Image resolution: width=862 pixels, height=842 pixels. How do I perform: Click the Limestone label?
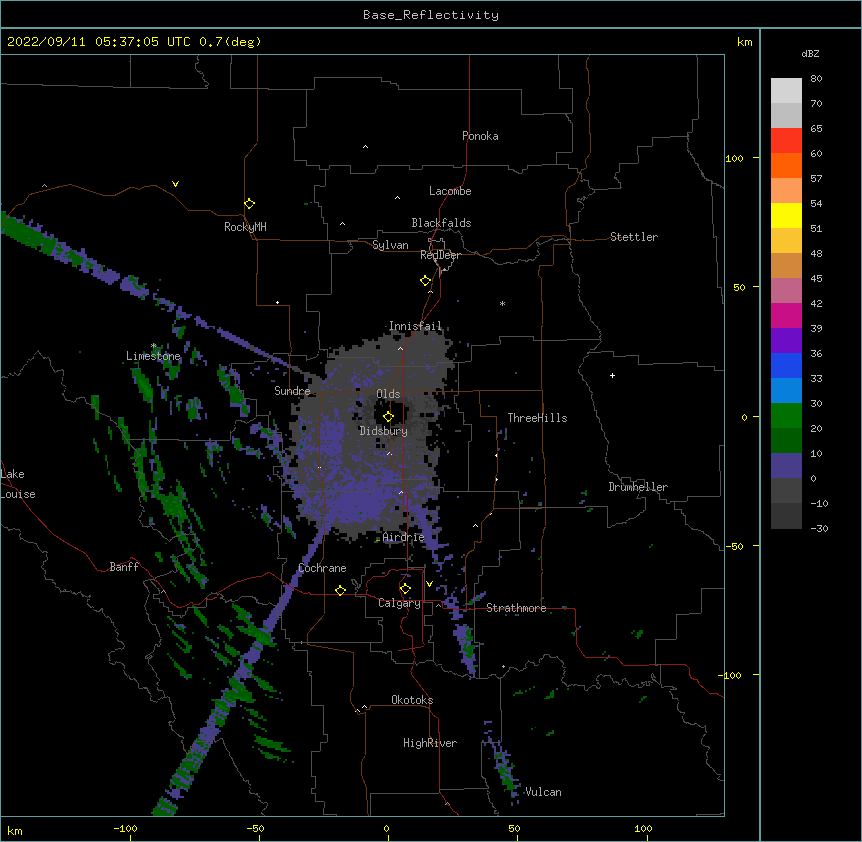153,356
